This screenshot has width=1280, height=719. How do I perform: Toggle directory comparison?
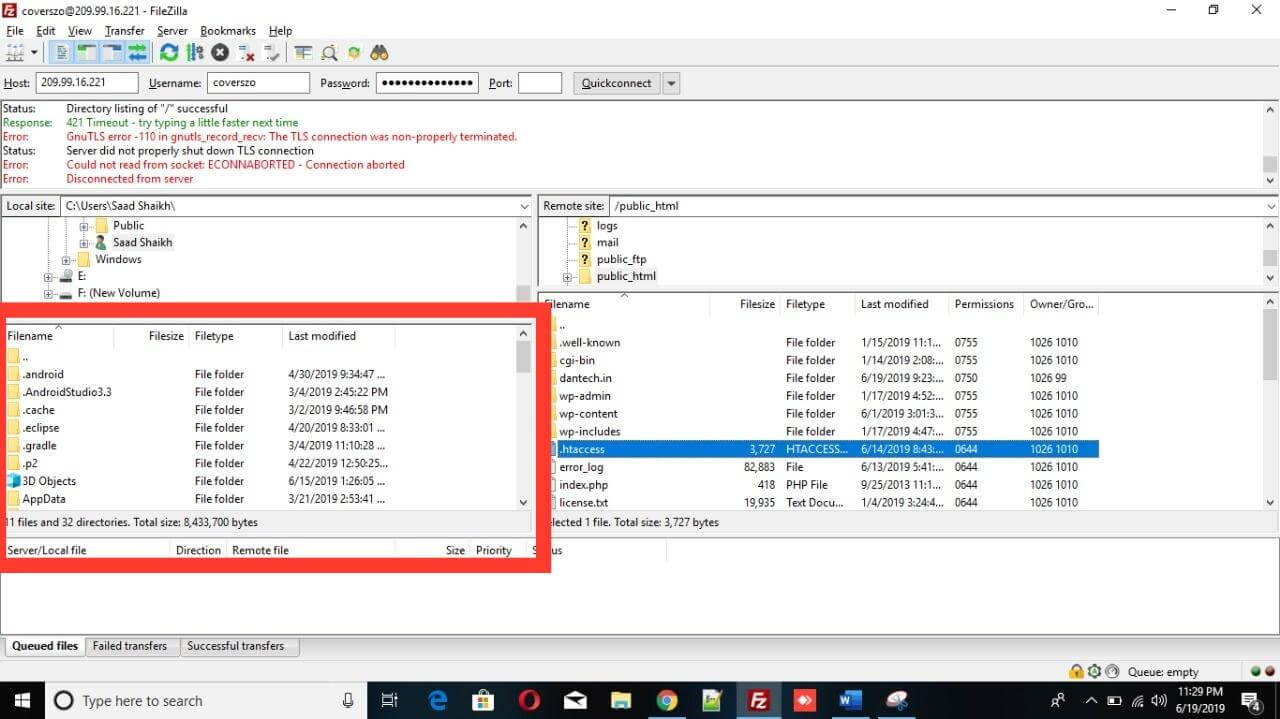[328, 53]
